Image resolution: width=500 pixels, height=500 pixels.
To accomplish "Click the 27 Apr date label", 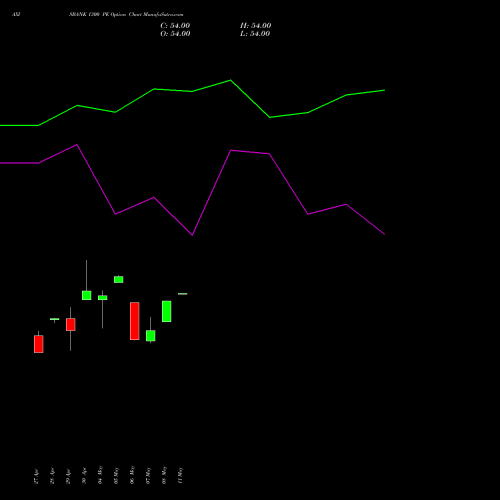I will coord(36,476).
